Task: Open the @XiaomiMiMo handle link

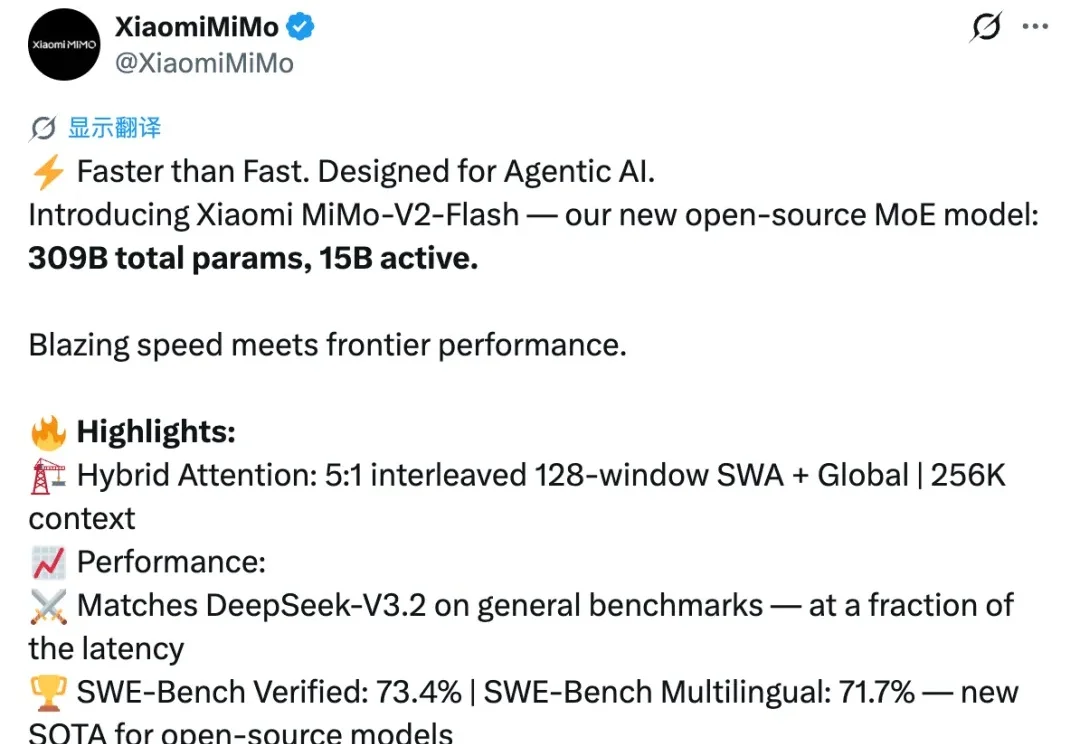Action: [x=204, y=63]
